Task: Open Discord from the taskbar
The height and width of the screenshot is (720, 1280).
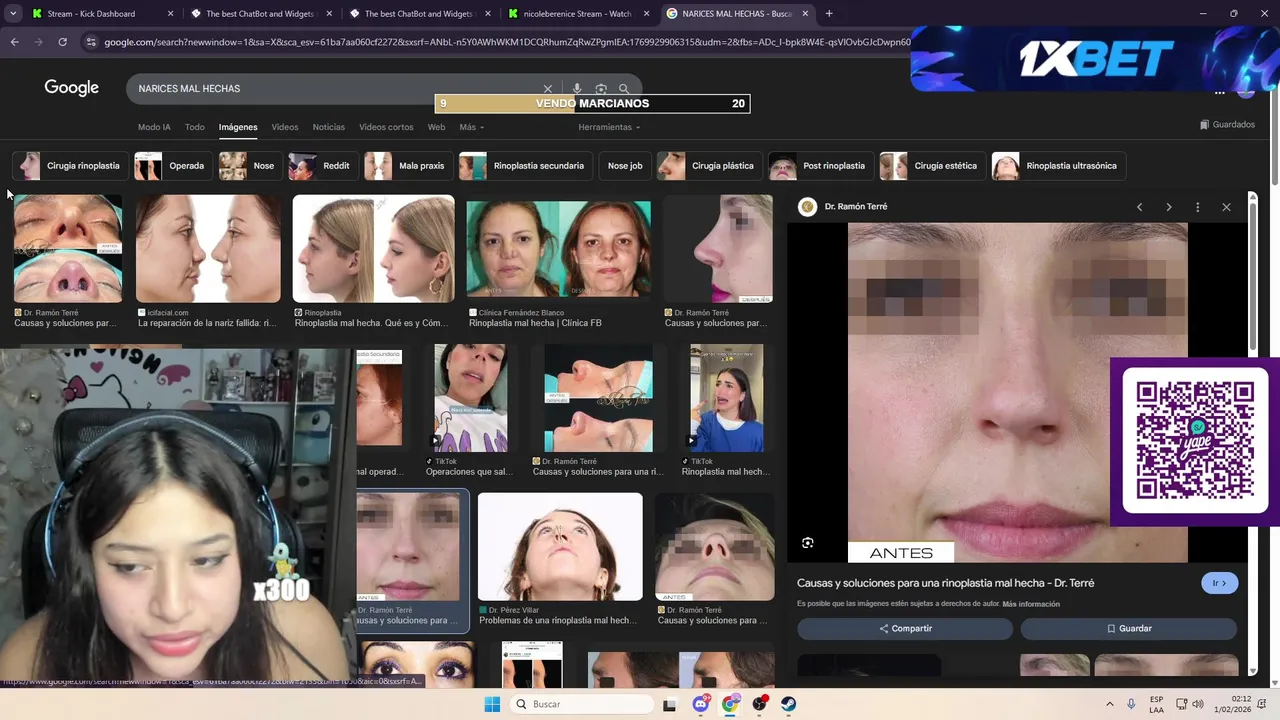Action: click(701, 704)
